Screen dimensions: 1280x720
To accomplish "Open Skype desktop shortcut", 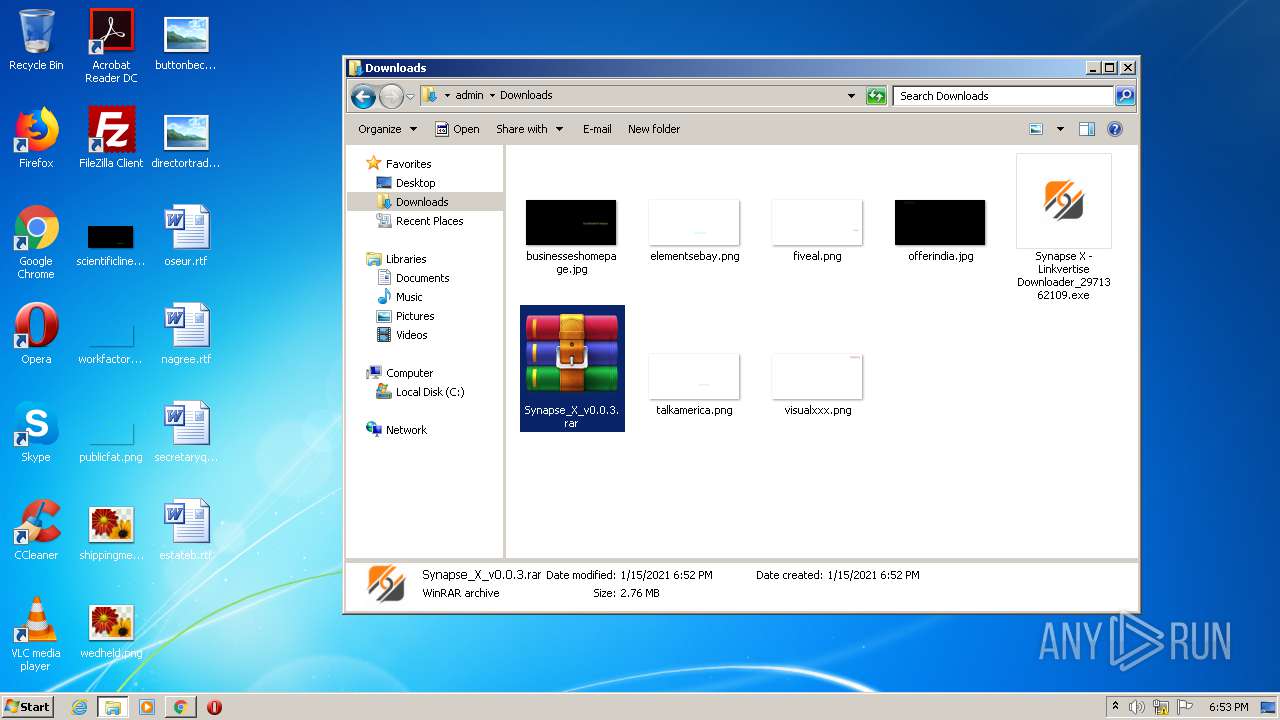I will [36, 433].
